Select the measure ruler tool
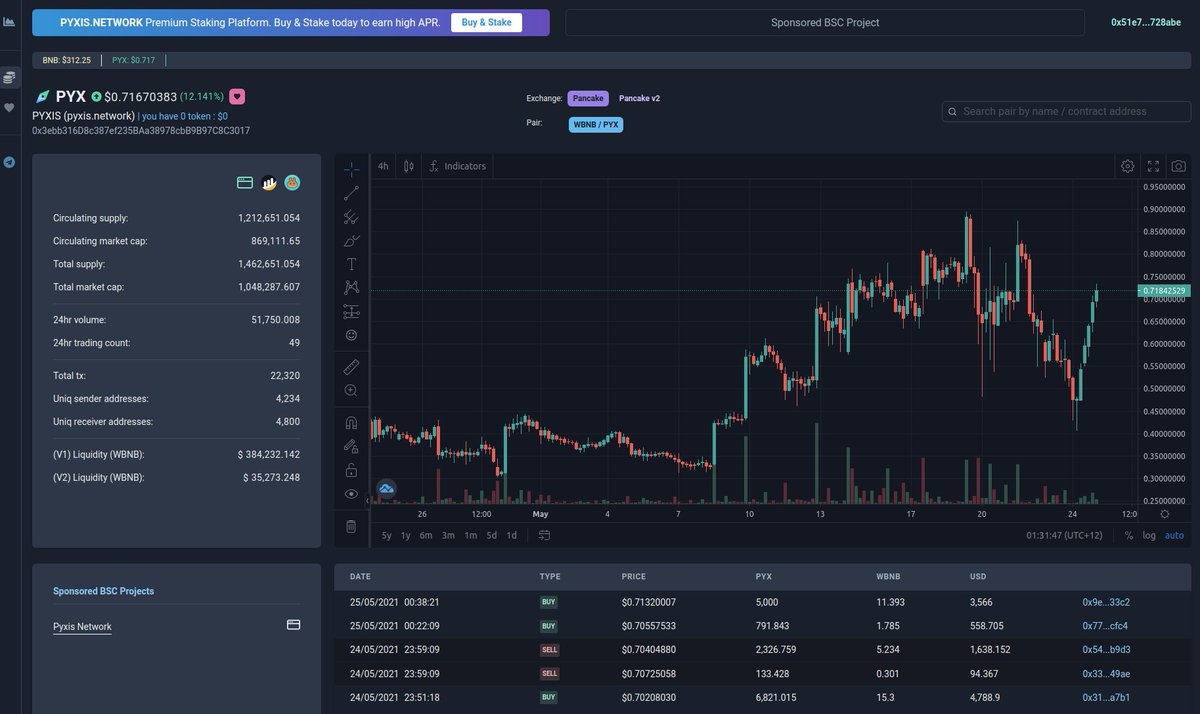The image size is (1200, 714). [351, 366]
